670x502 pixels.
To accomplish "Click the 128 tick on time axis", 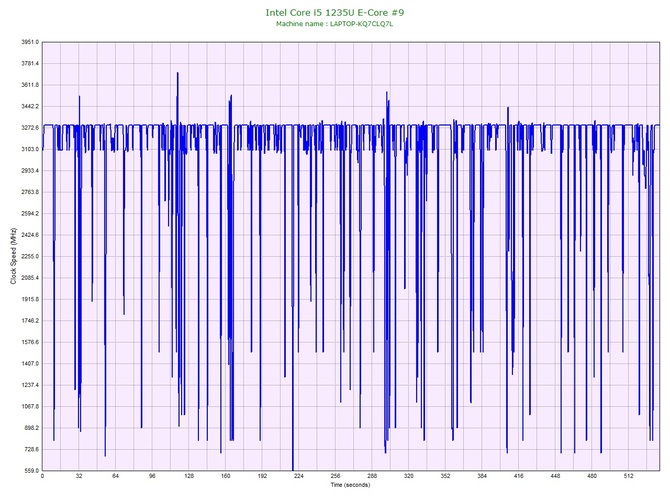I will coord(188,476).
